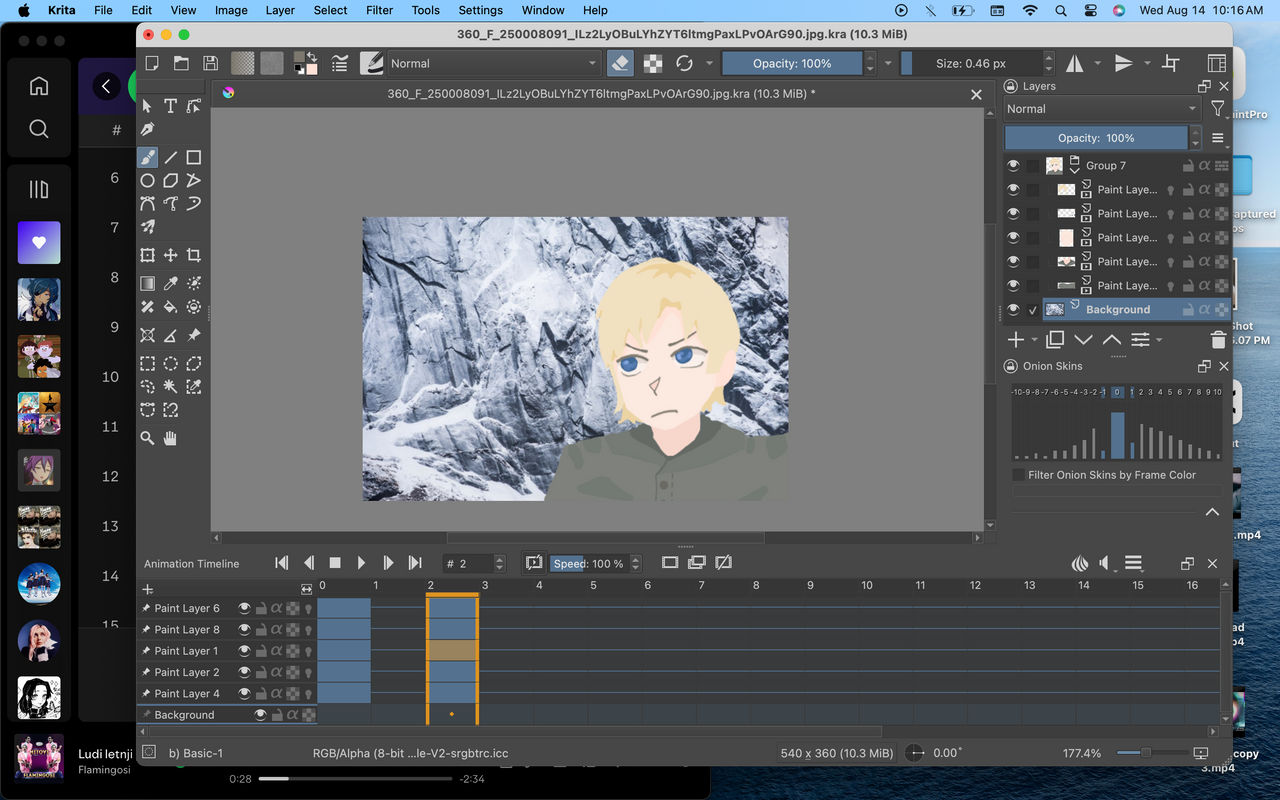Step to the next frame
The height and width of the screenshot is (800, 1280).
click(x=388, y=563)
